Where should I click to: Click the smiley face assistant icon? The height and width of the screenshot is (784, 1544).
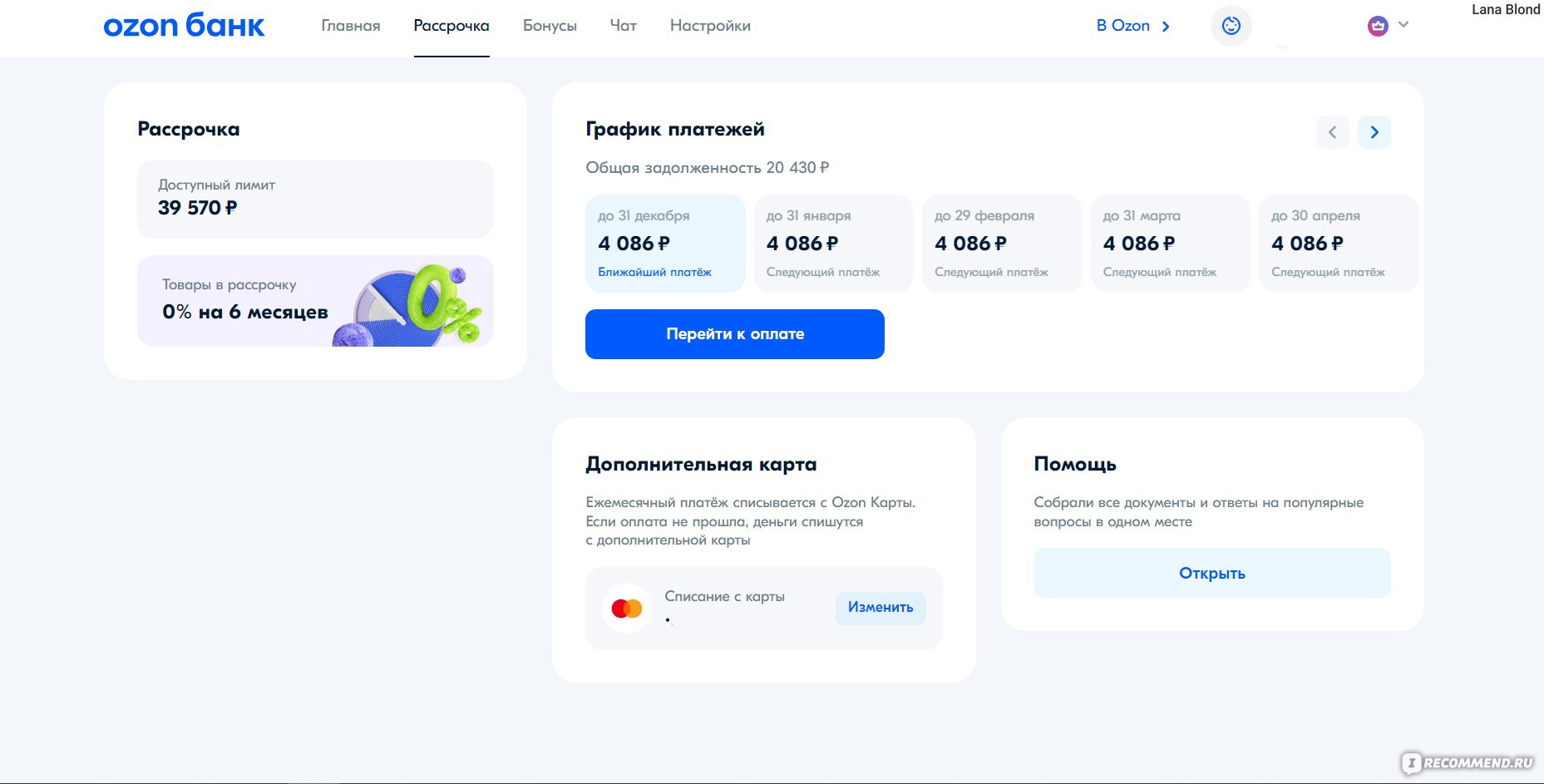1231,26
